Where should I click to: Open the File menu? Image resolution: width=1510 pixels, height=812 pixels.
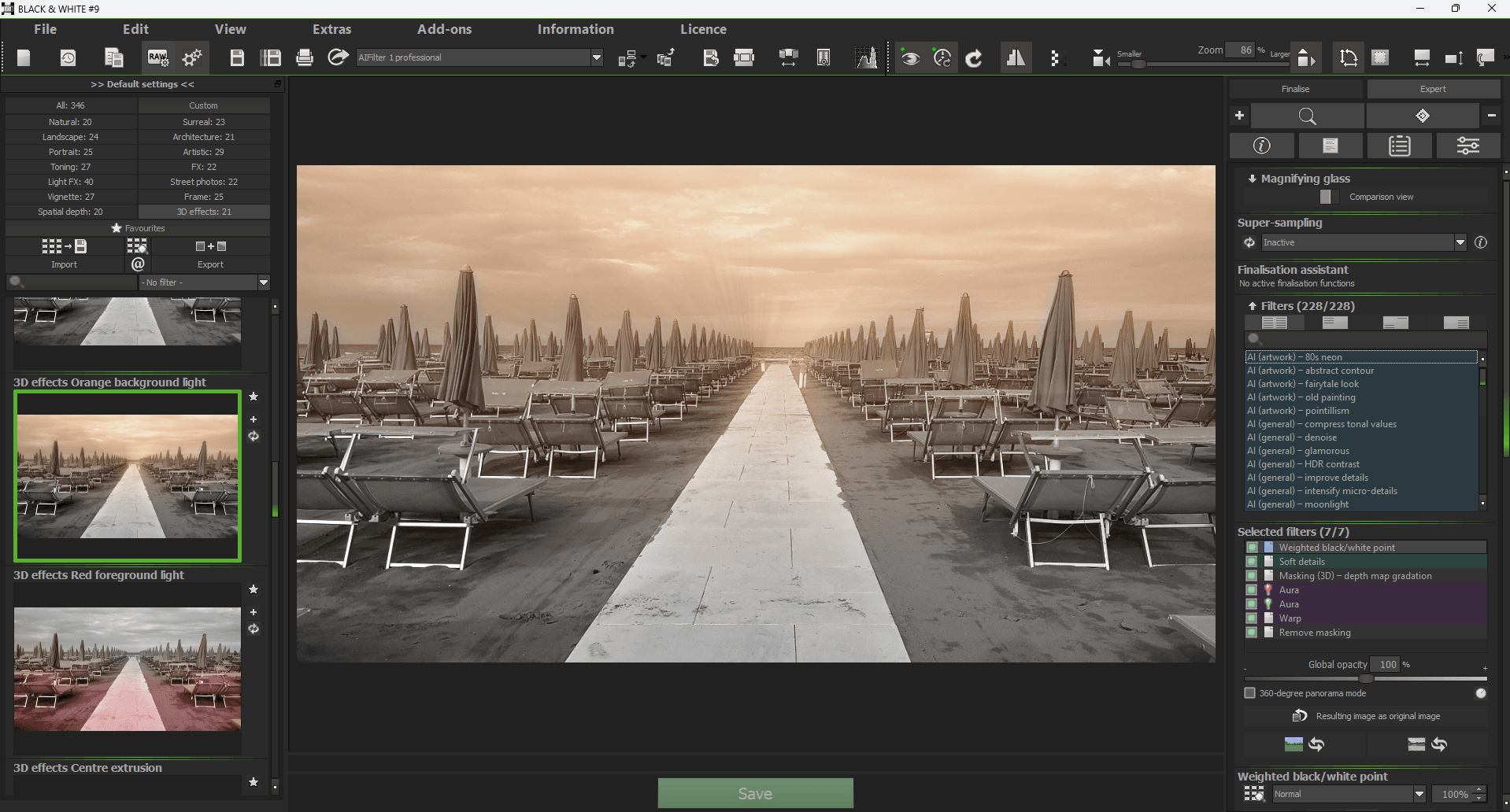tap(46, 29)
